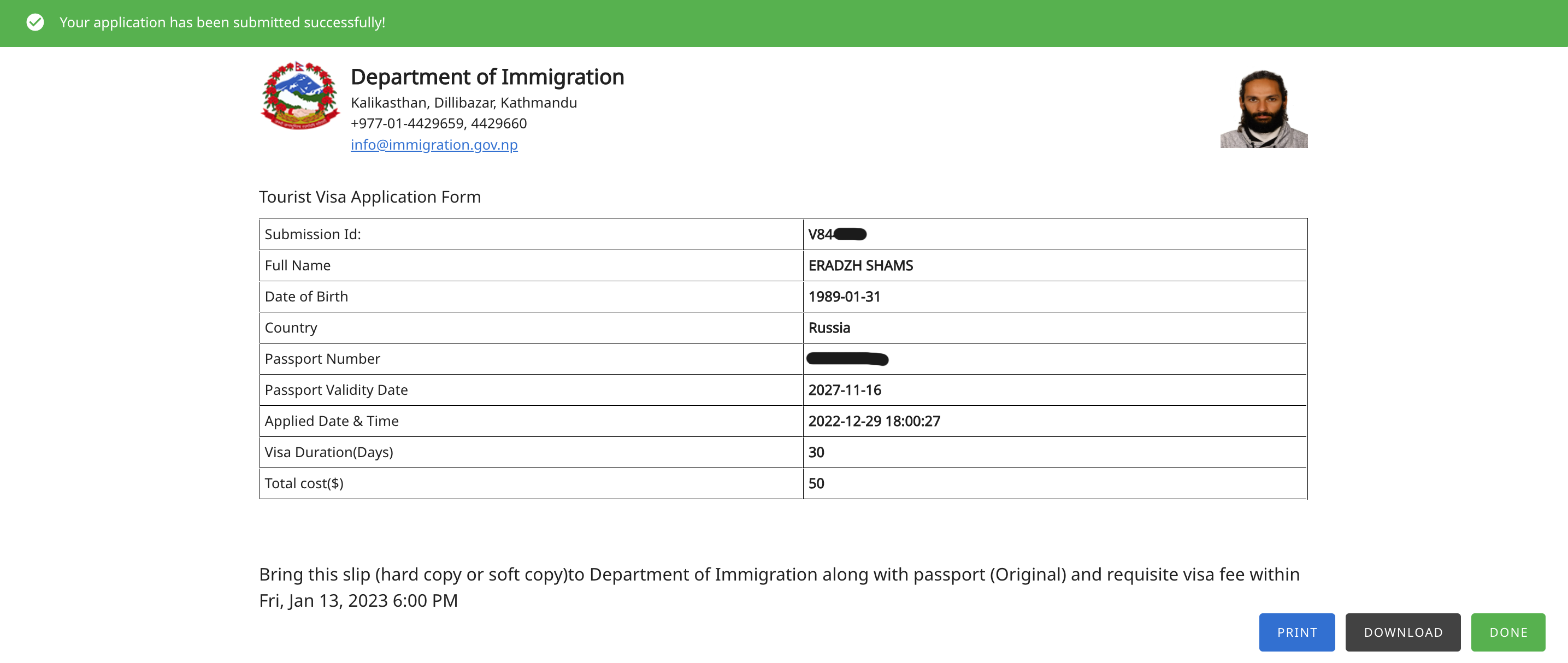The width and height of the screenshot is (1568, 663).
Task: Select the full name ERADZH SHAMS
Action: (860, 266)
